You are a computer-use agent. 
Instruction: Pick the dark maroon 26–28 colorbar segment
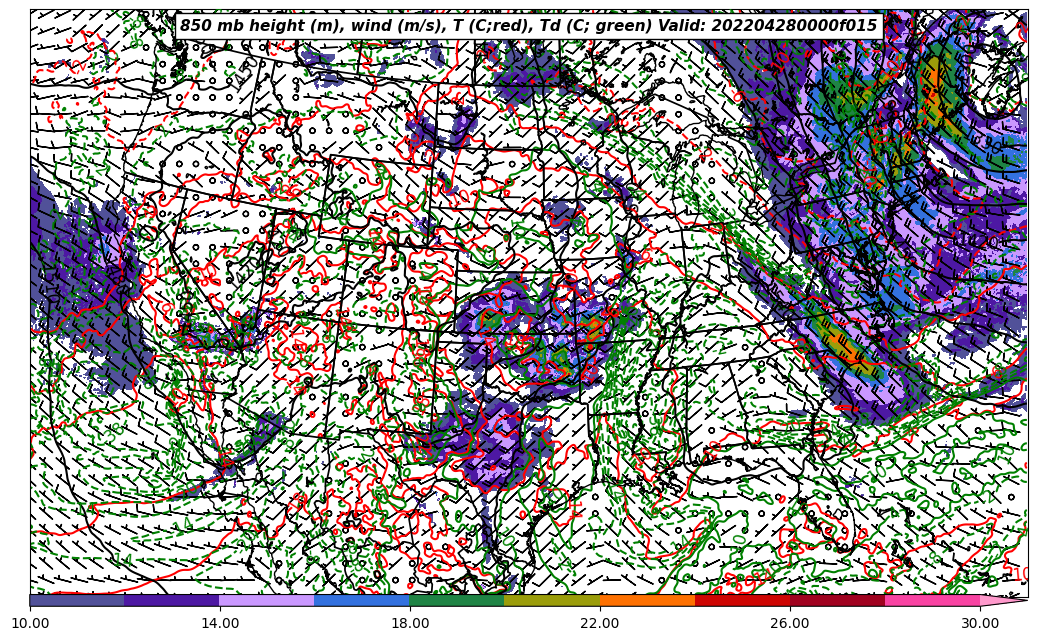(x=837, y=600)
